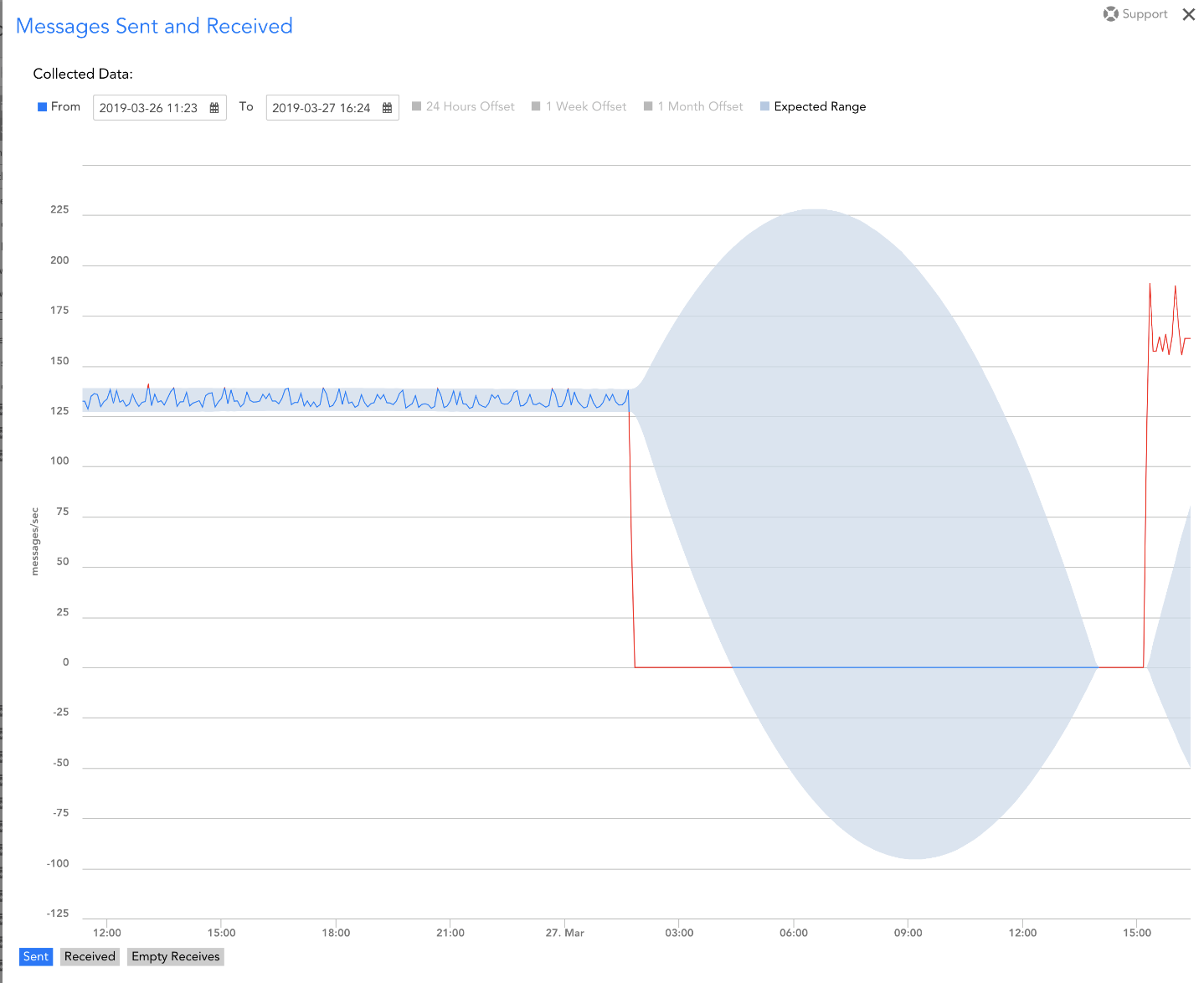Toggle the Expected Range label
1204x983 pixels.
[x=820, y=106]
